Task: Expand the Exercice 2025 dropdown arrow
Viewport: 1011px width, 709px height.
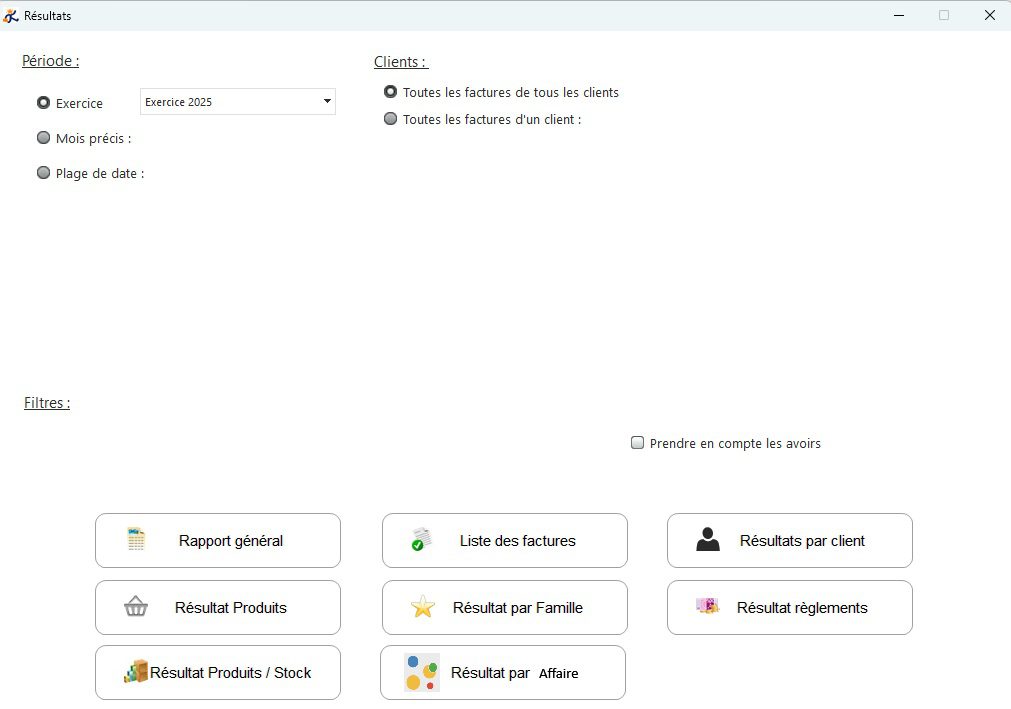Action: click(326, 101)
